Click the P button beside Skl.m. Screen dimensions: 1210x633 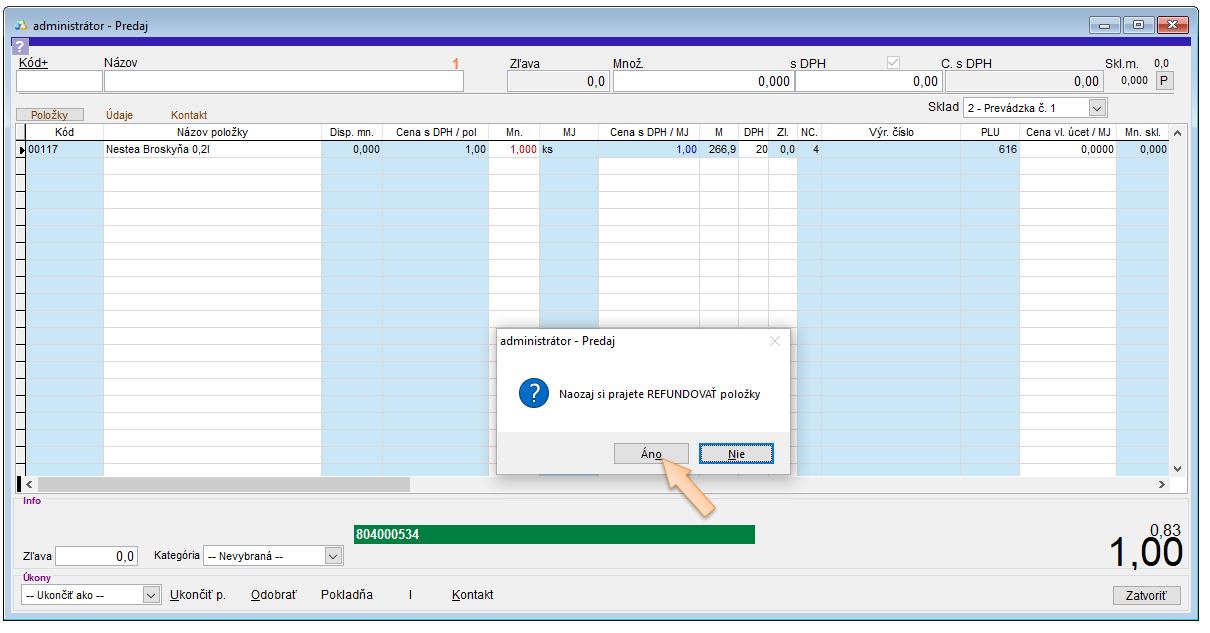click(x=1164, y=81)
